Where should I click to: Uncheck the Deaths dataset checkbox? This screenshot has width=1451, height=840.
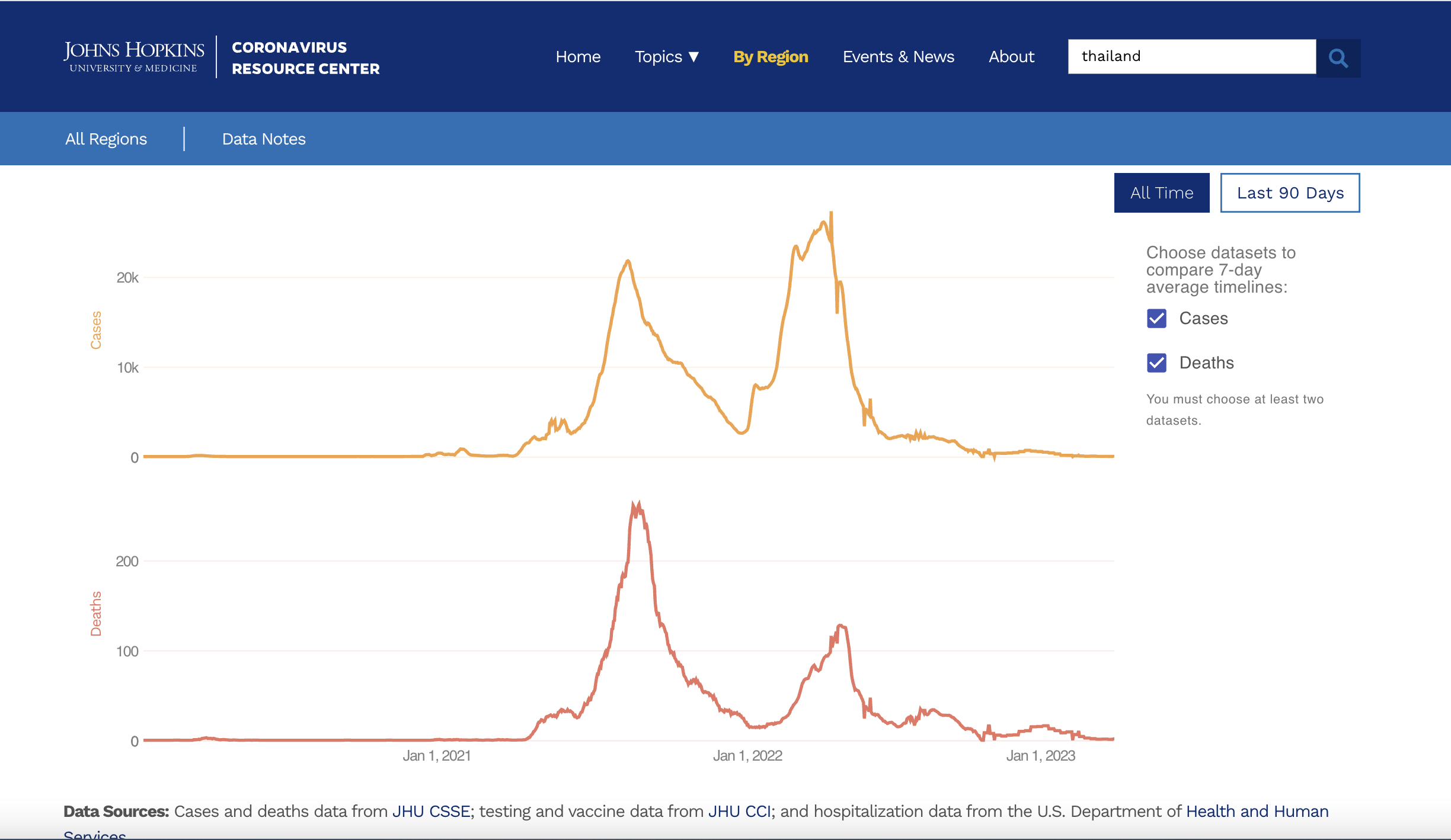coord(1156,363)
